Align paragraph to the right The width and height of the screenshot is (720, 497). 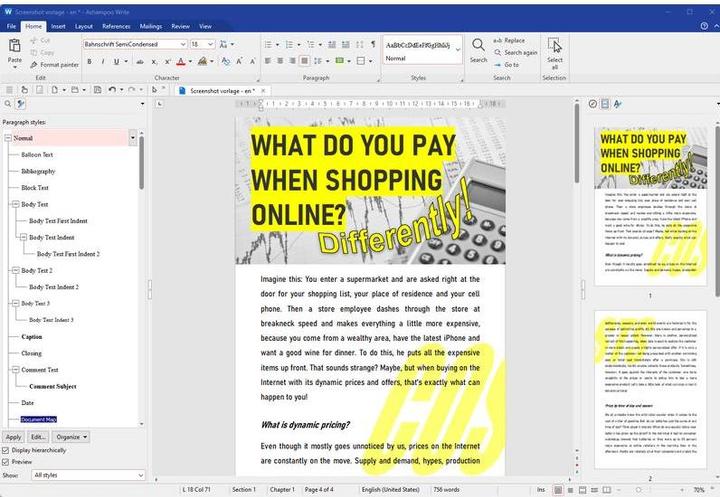click(292, 61)
